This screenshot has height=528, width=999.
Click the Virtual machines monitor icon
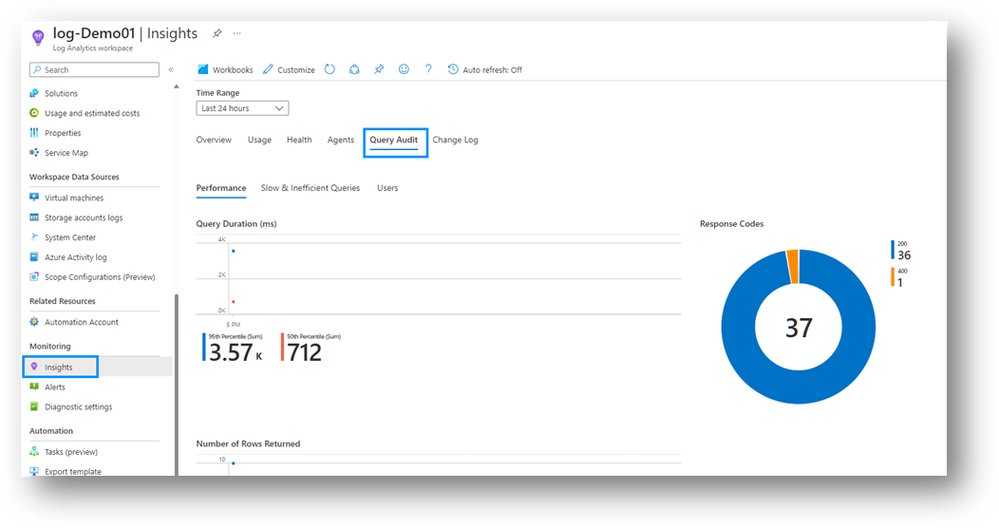click(x=34, y=197)
